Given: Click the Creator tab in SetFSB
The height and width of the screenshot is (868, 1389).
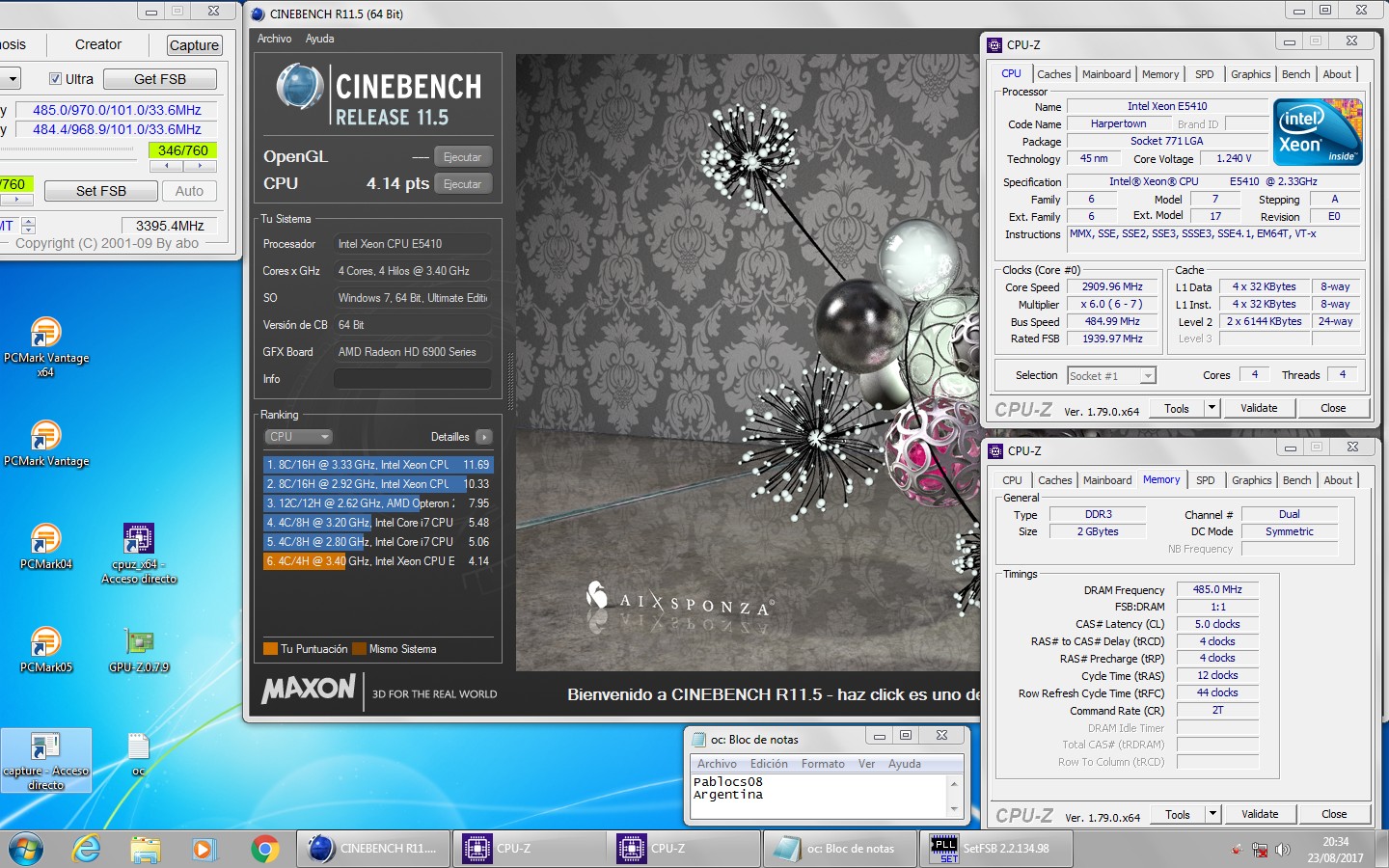Looking at the screenshot, I should 98,44.
